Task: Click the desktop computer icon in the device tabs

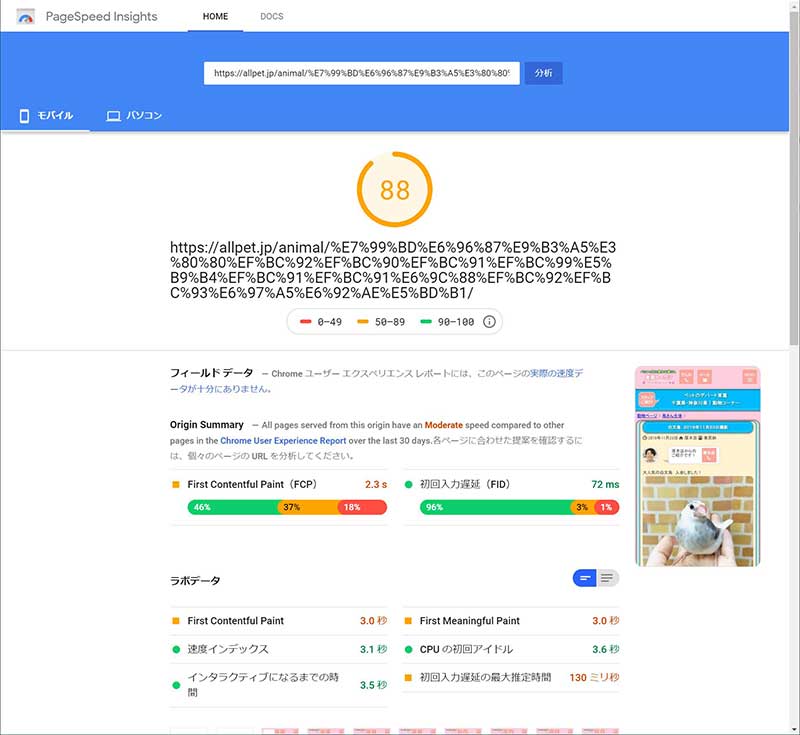Action: coord(113,116)
